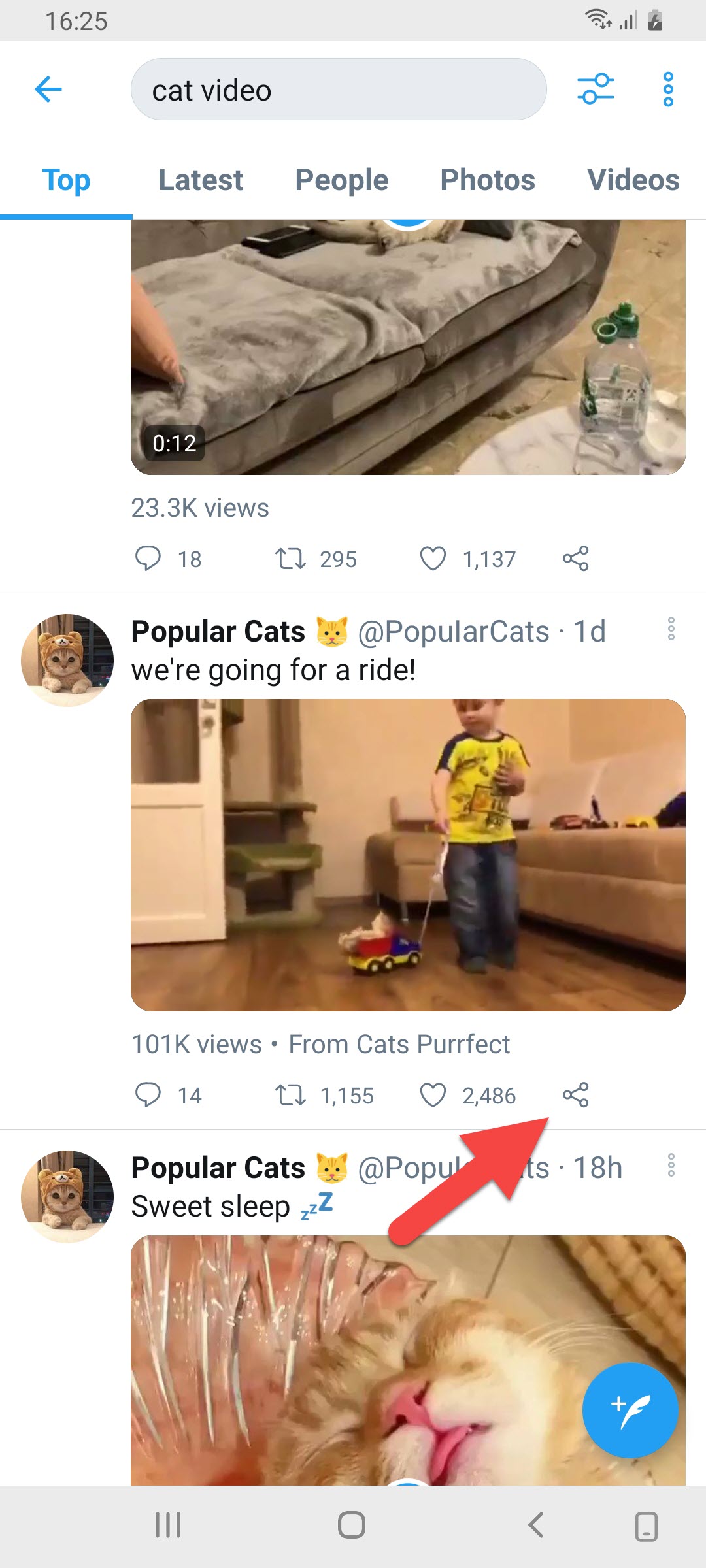Like the "we're going for a ride!" tweet
Screen dimensions: 706x1568
click(x=433, y=1095)
